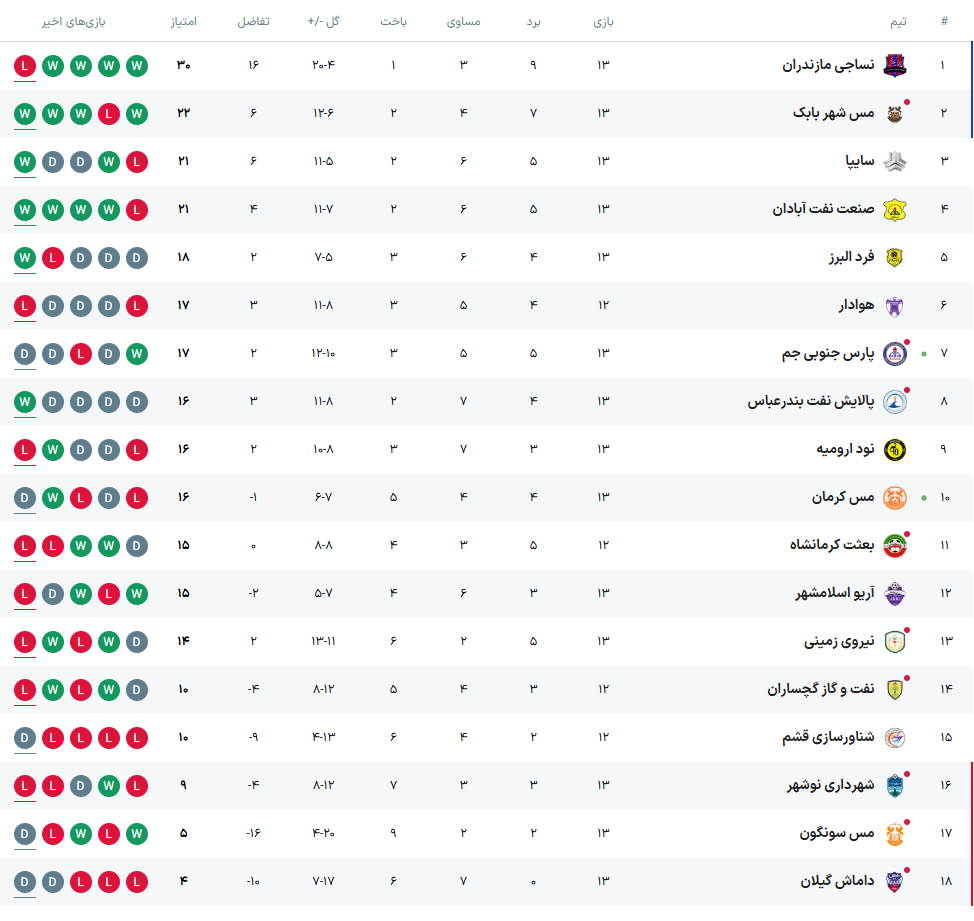Click the مس کرمان orange logo
This screenshot has height=921, width=974.
895,497
